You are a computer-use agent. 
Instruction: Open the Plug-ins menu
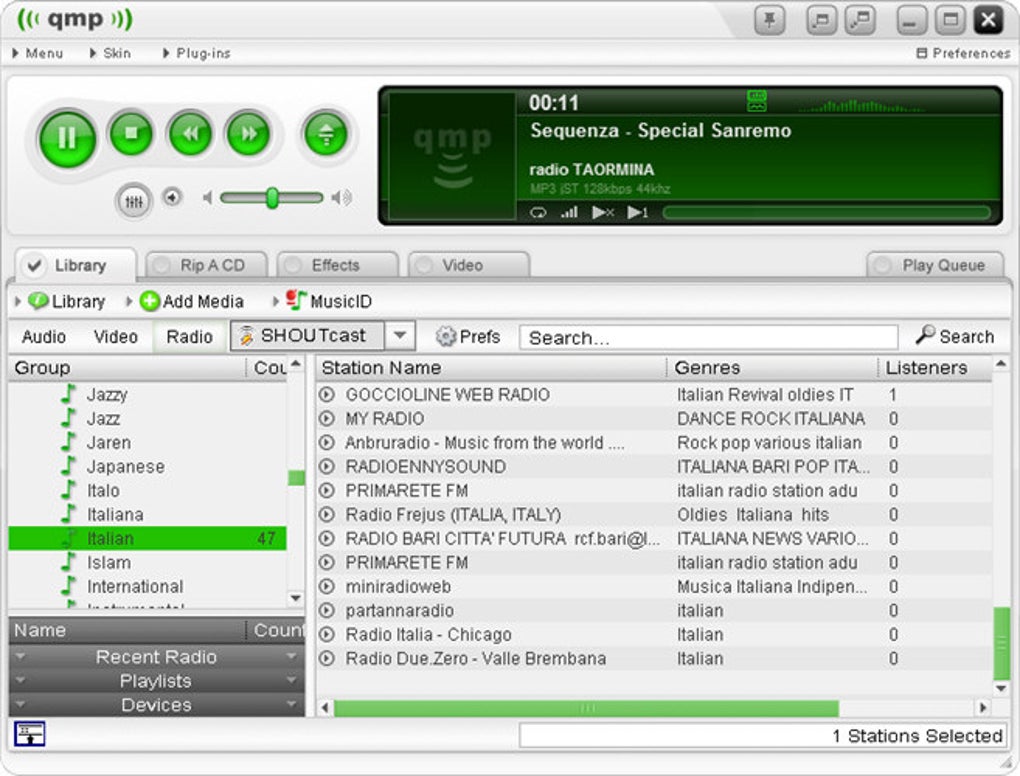196,53
